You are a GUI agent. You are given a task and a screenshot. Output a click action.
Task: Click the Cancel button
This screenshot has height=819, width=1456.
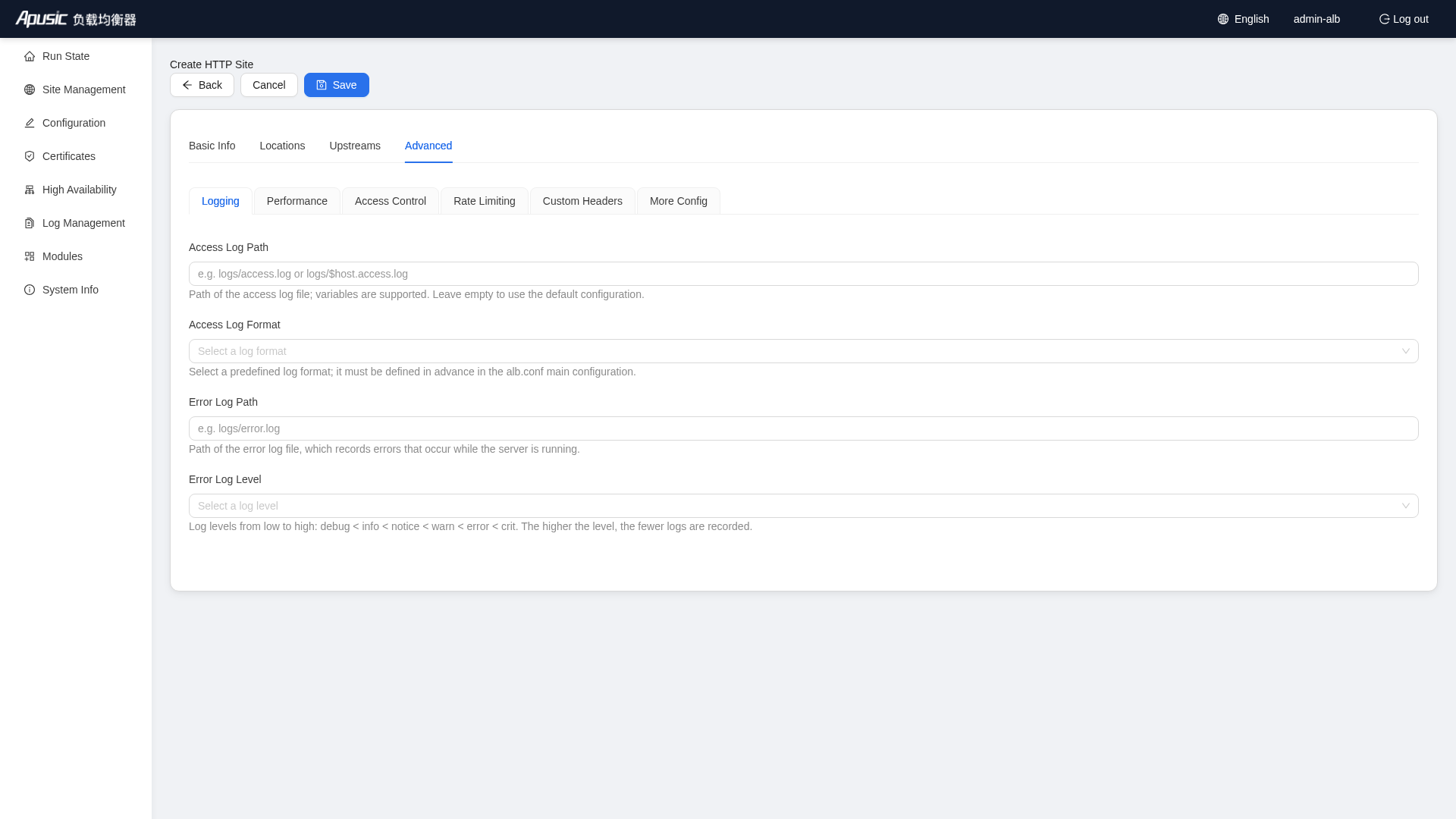click(x=269, y=85)
